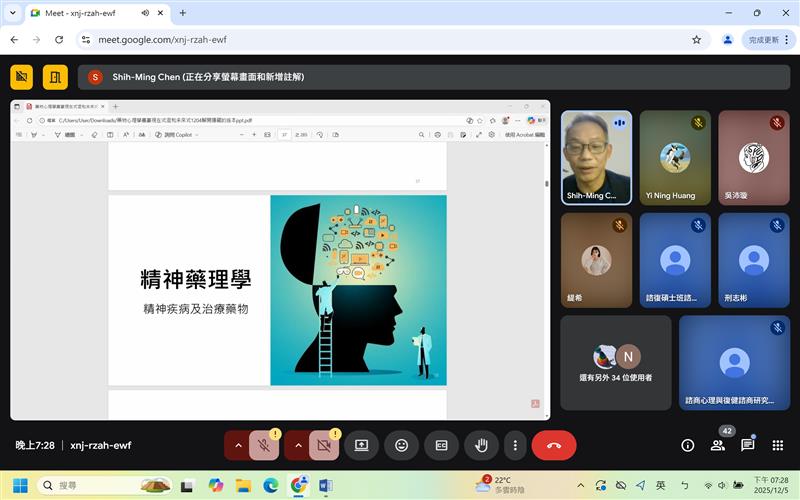Toggle the muted microphone button
This screenshot has height=500, width=800.
tap(264, 445)
